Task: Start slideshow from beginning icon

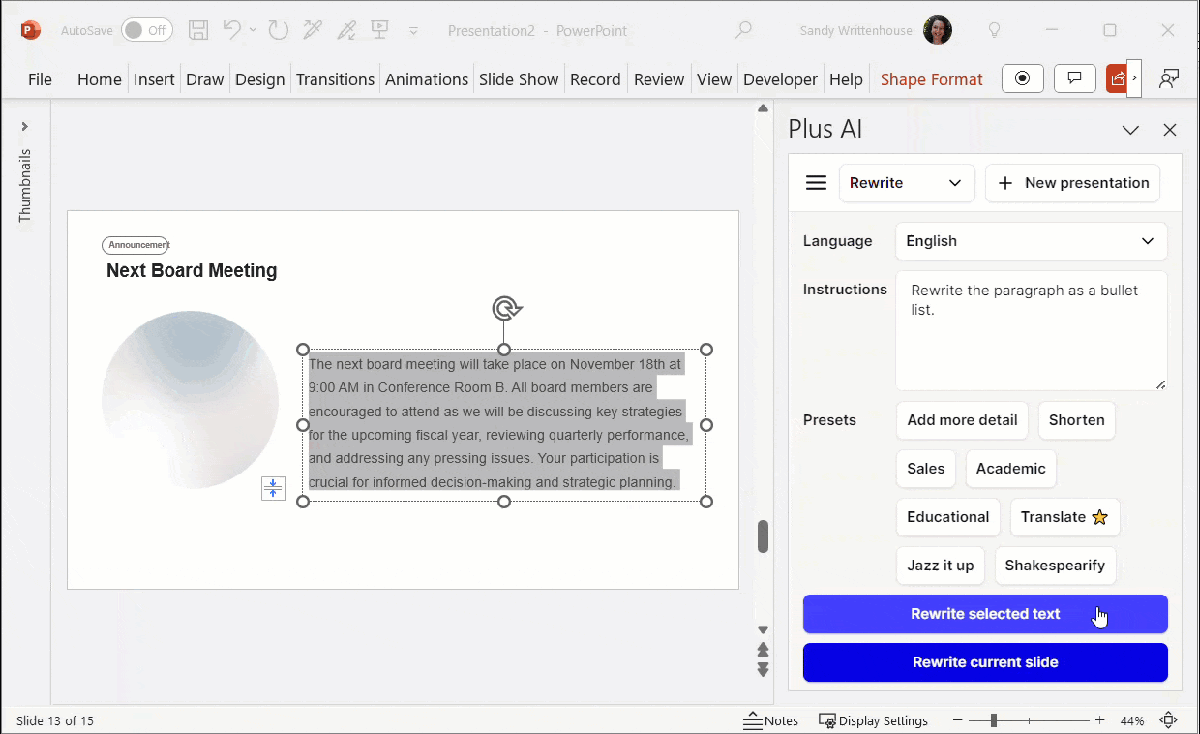Action: coord(379,30)
